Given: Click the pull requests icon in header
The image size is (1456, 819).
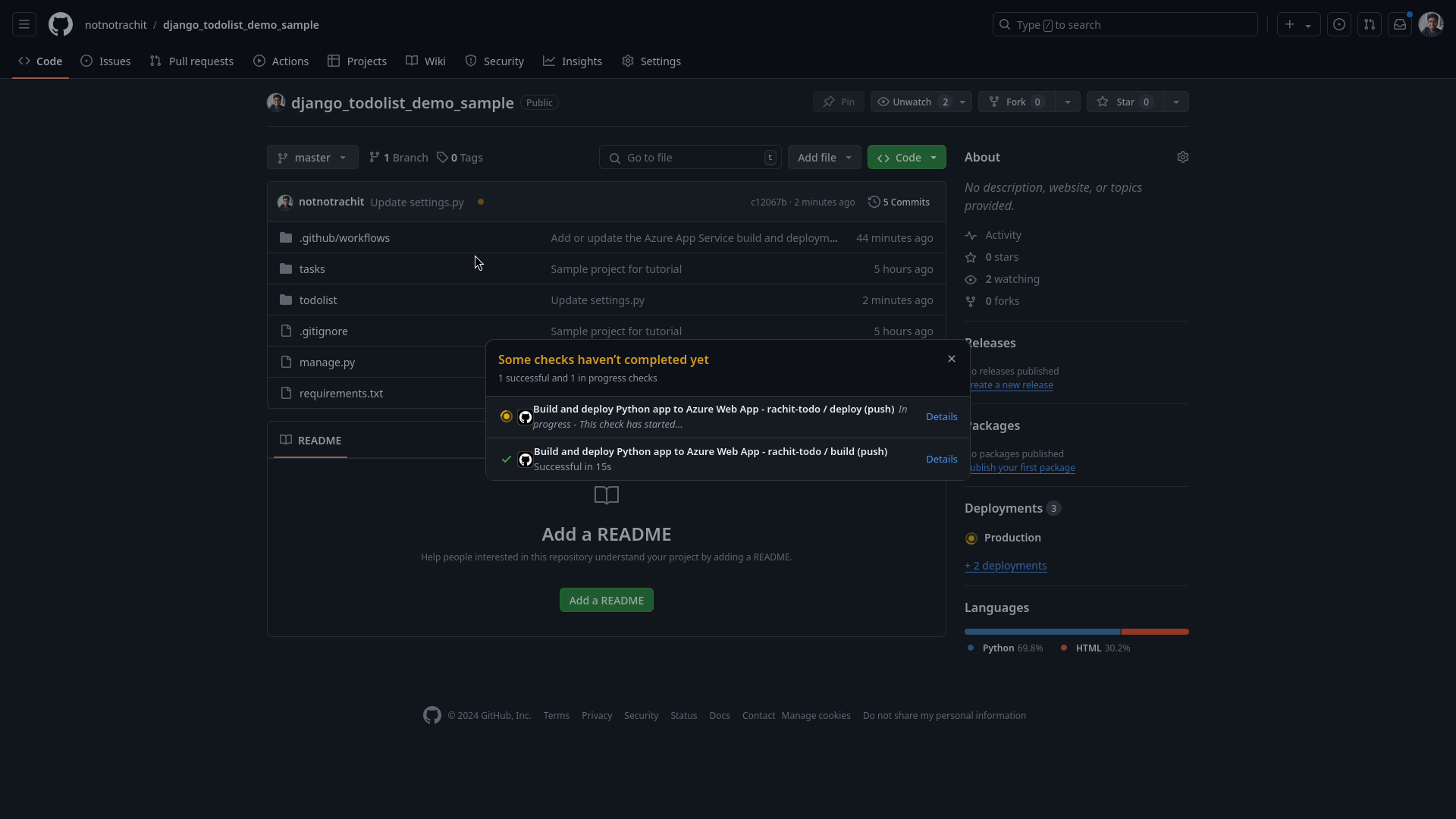Looking at the screenshot, I should coord(1370,24).
